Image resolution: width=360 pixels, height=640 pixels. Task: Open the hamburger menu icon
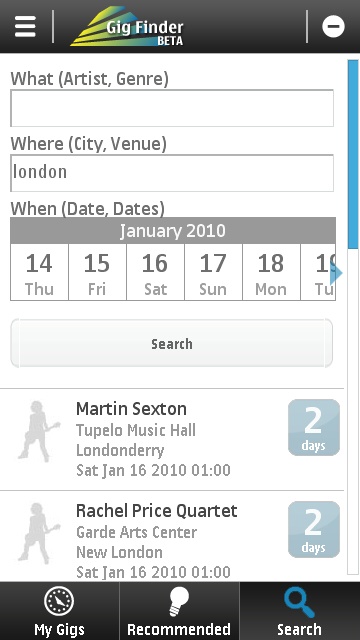click(x=25, y=27)
